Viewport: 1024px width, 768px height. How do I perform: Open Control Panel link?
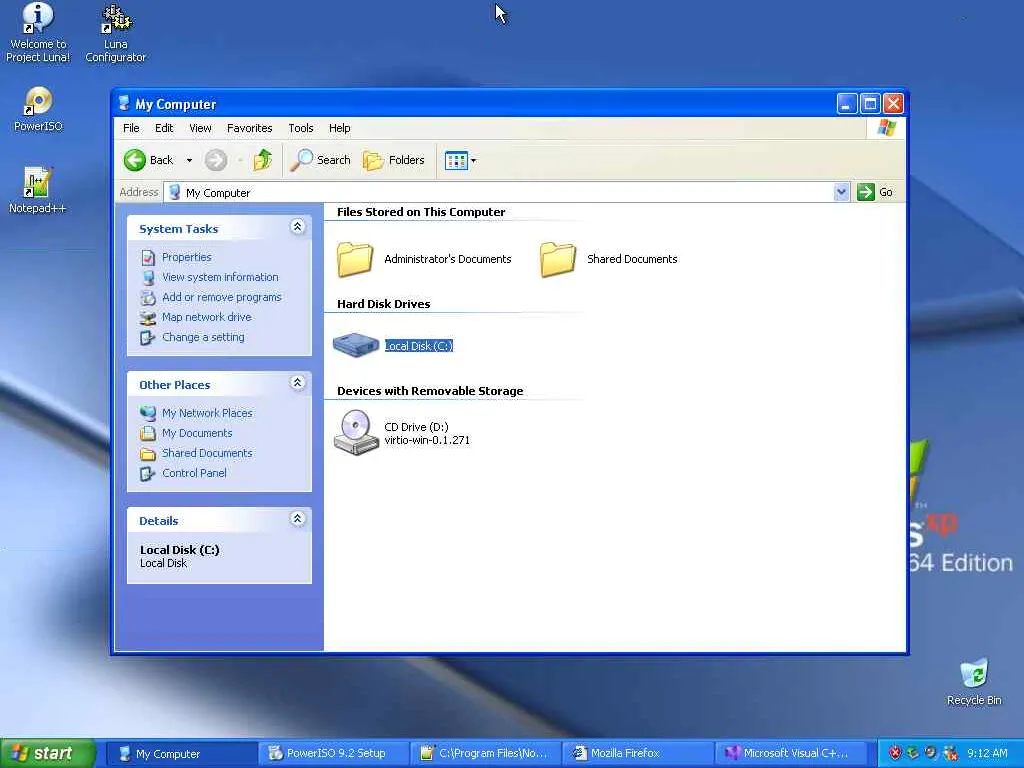[194, 473]
